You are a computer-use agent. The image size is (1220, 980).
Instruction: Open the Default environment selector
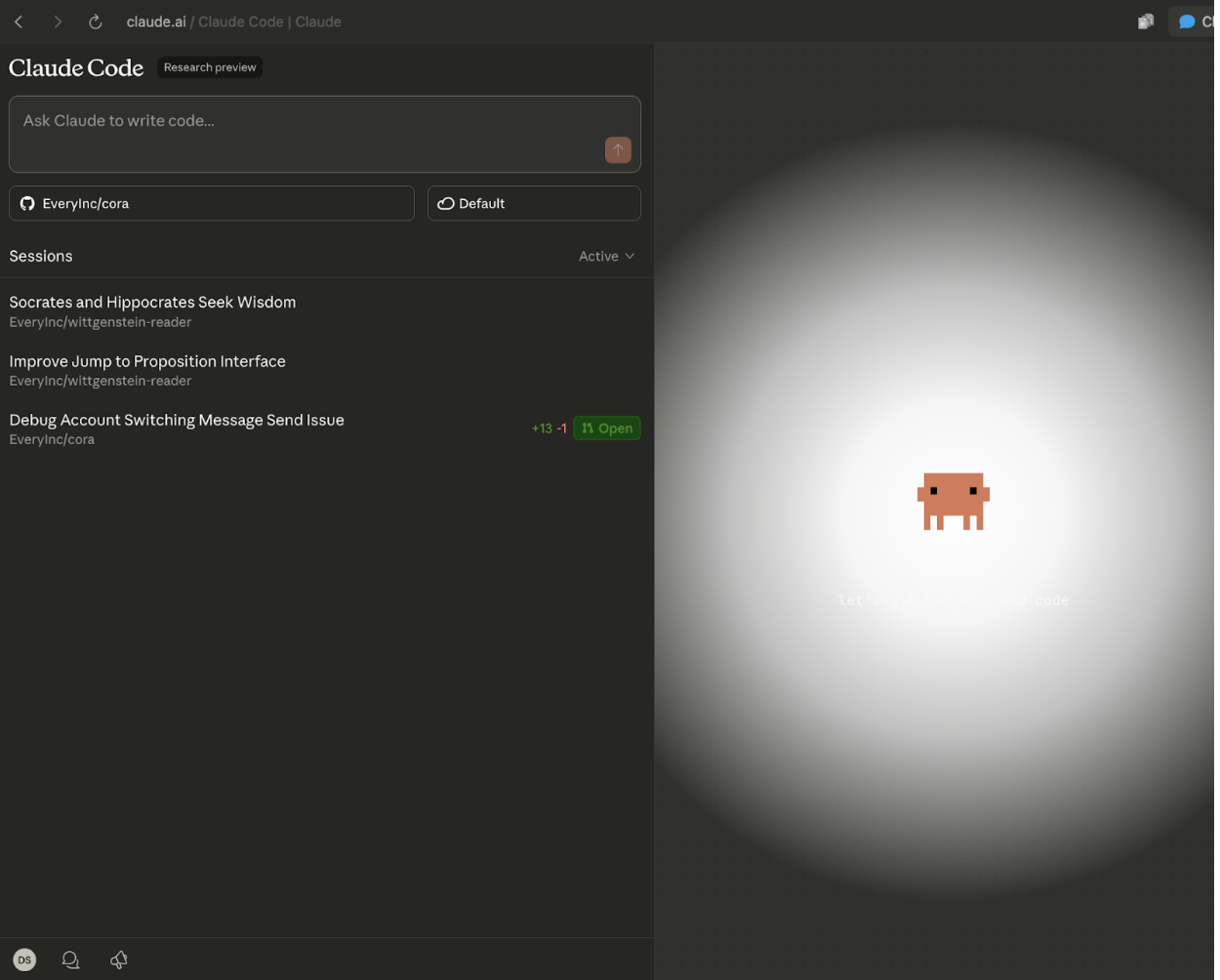pos(534,203)
